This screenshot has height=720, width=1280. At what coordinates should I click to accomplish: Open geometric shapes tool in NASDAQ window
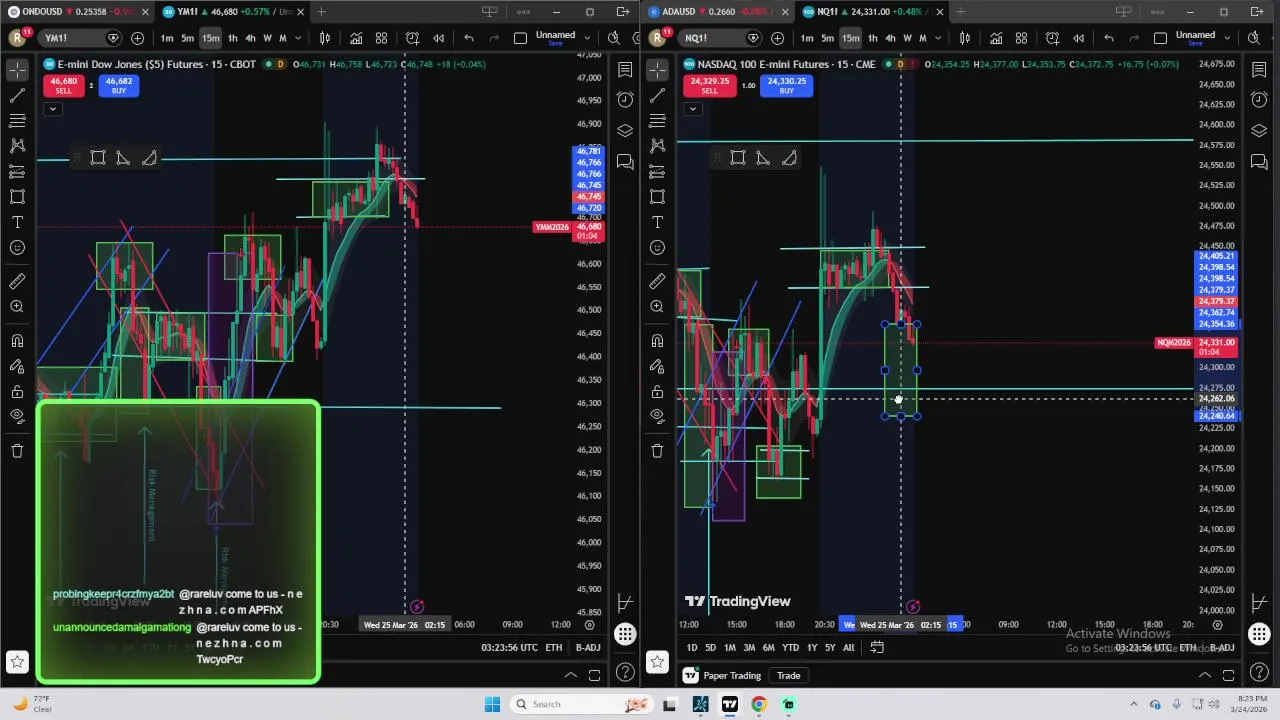657,197
